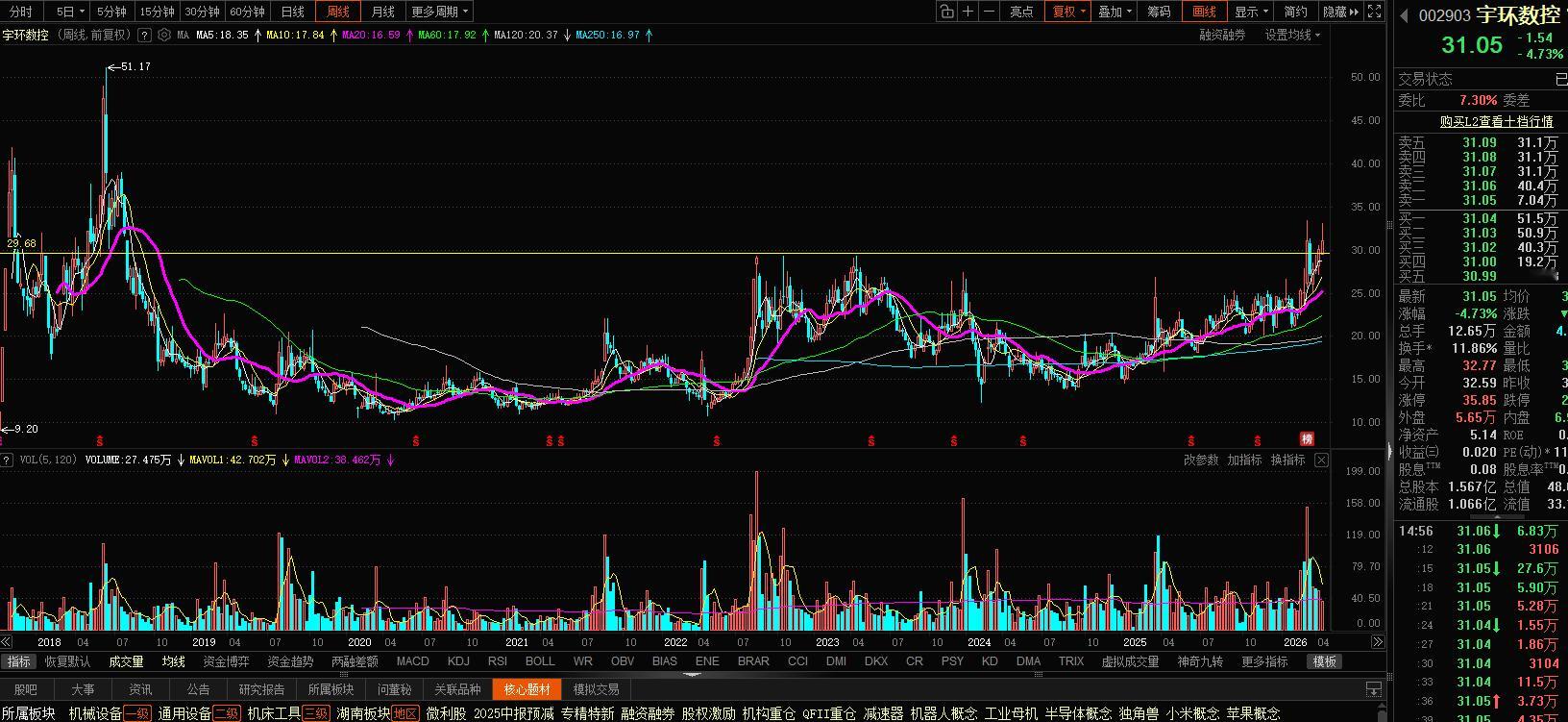1568x722 pixels.
Task: Jump timeline to latest with right double-arrow
Action: tap(1377, 642)
